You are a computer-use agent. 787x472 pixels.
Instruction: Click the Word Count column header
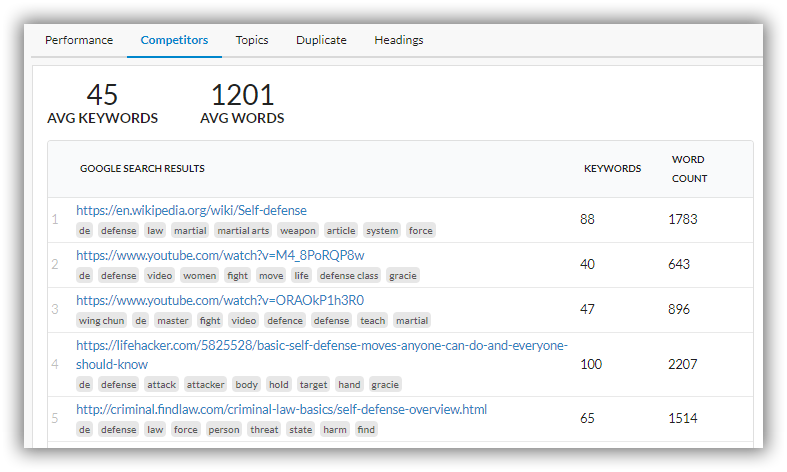(689, 169)
